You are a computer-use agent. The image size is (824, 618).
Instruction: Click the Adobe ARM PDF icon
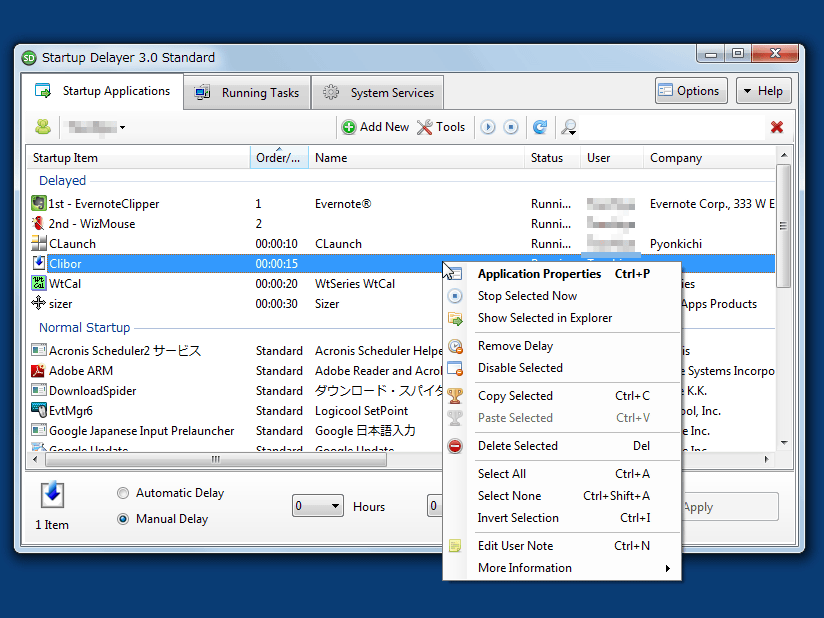(x=38, y=370)
